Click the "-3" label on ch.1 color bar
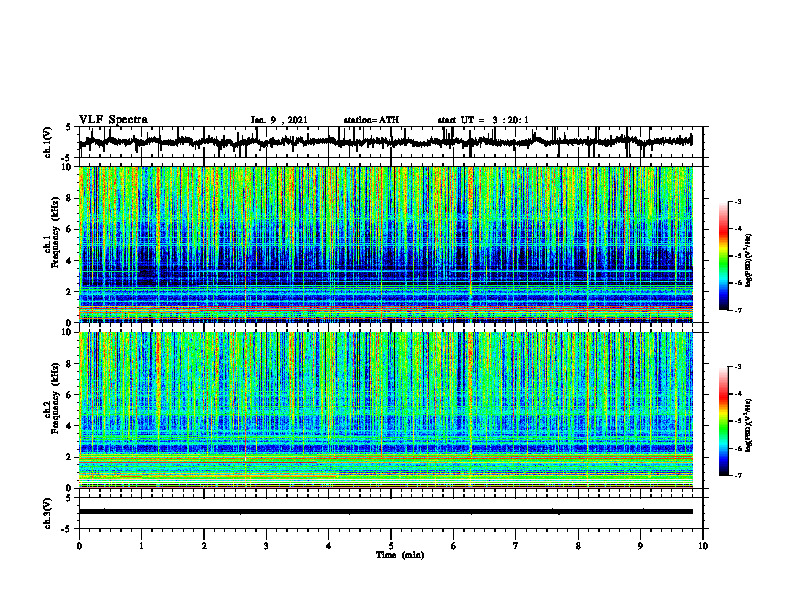 [737, 201]
